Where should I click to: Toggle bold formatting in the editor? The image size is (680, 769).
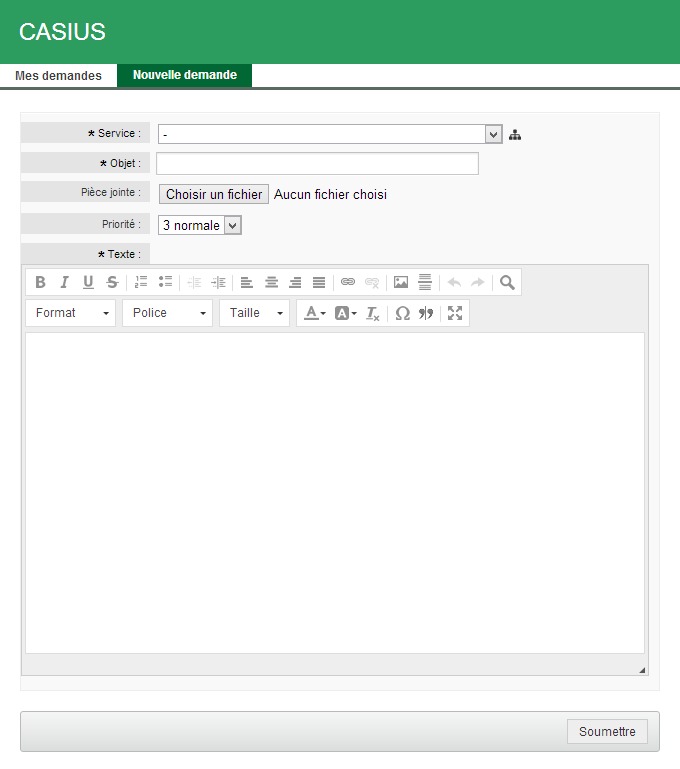pos(40,283)
